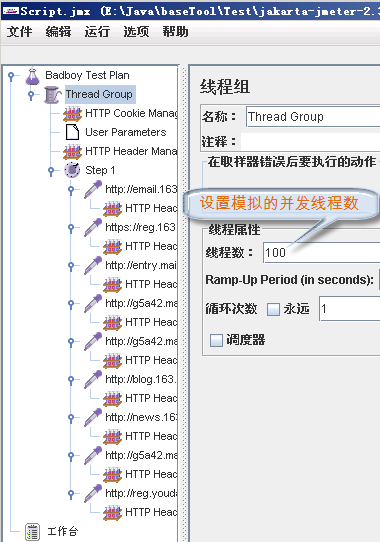
Task: Enable the 永远 (forever) loop checkbox
Action: (x=273, y=309)
